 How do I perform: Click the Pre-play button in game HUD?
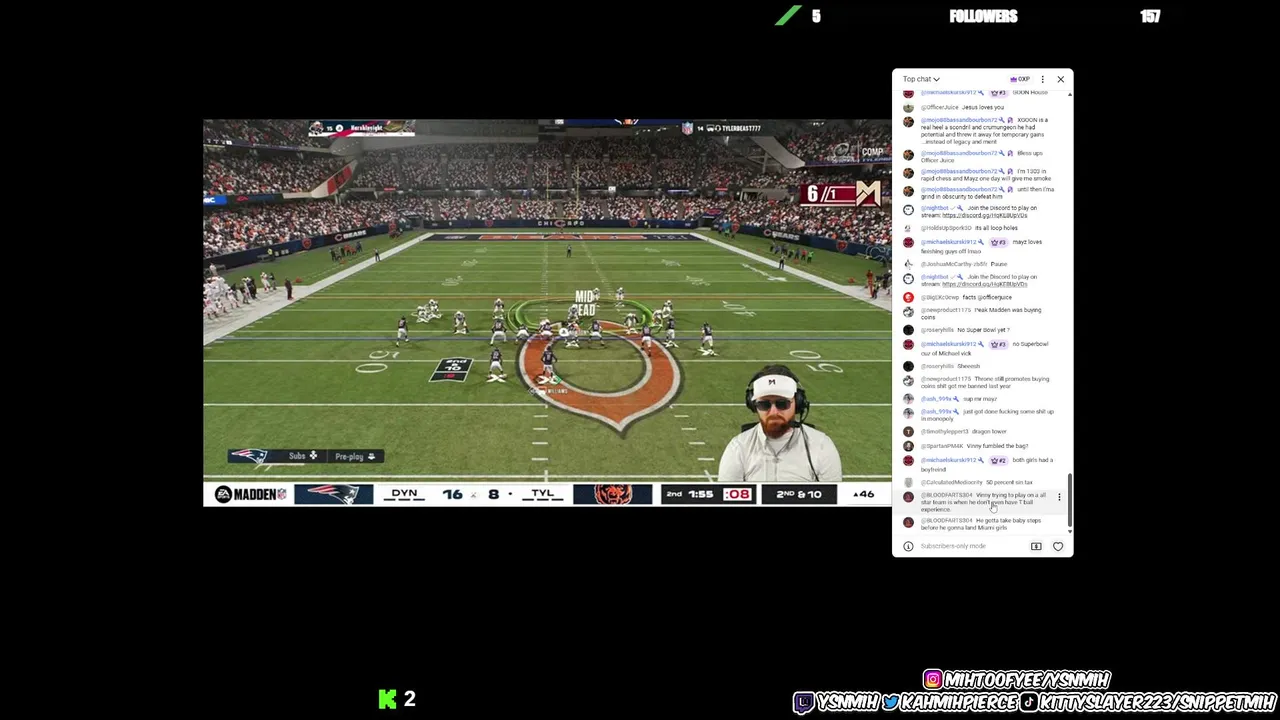(355, 456)
